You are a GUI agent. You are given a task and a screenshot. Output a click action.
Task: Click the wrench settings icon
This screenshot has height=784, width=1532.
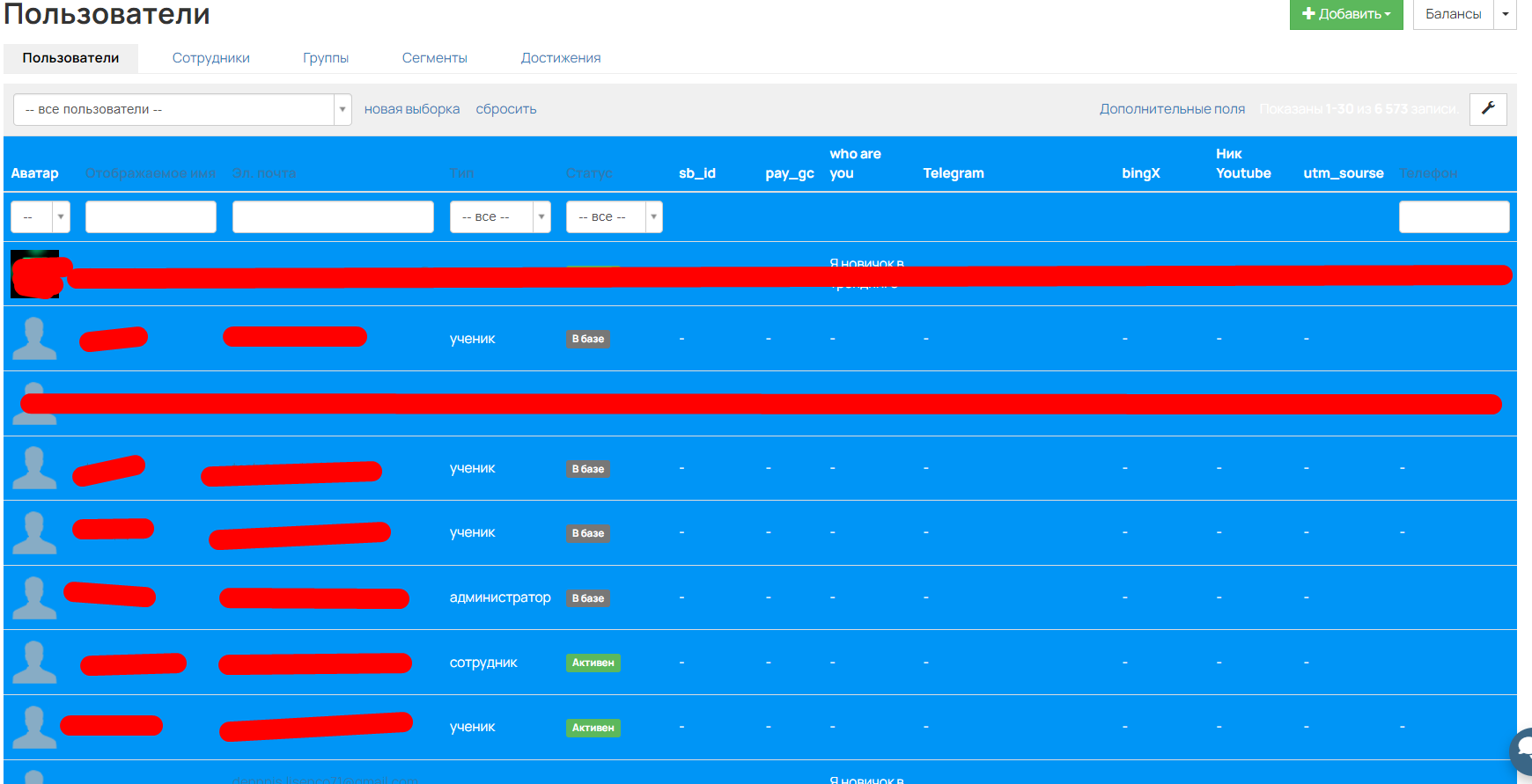pos(1488,109)
